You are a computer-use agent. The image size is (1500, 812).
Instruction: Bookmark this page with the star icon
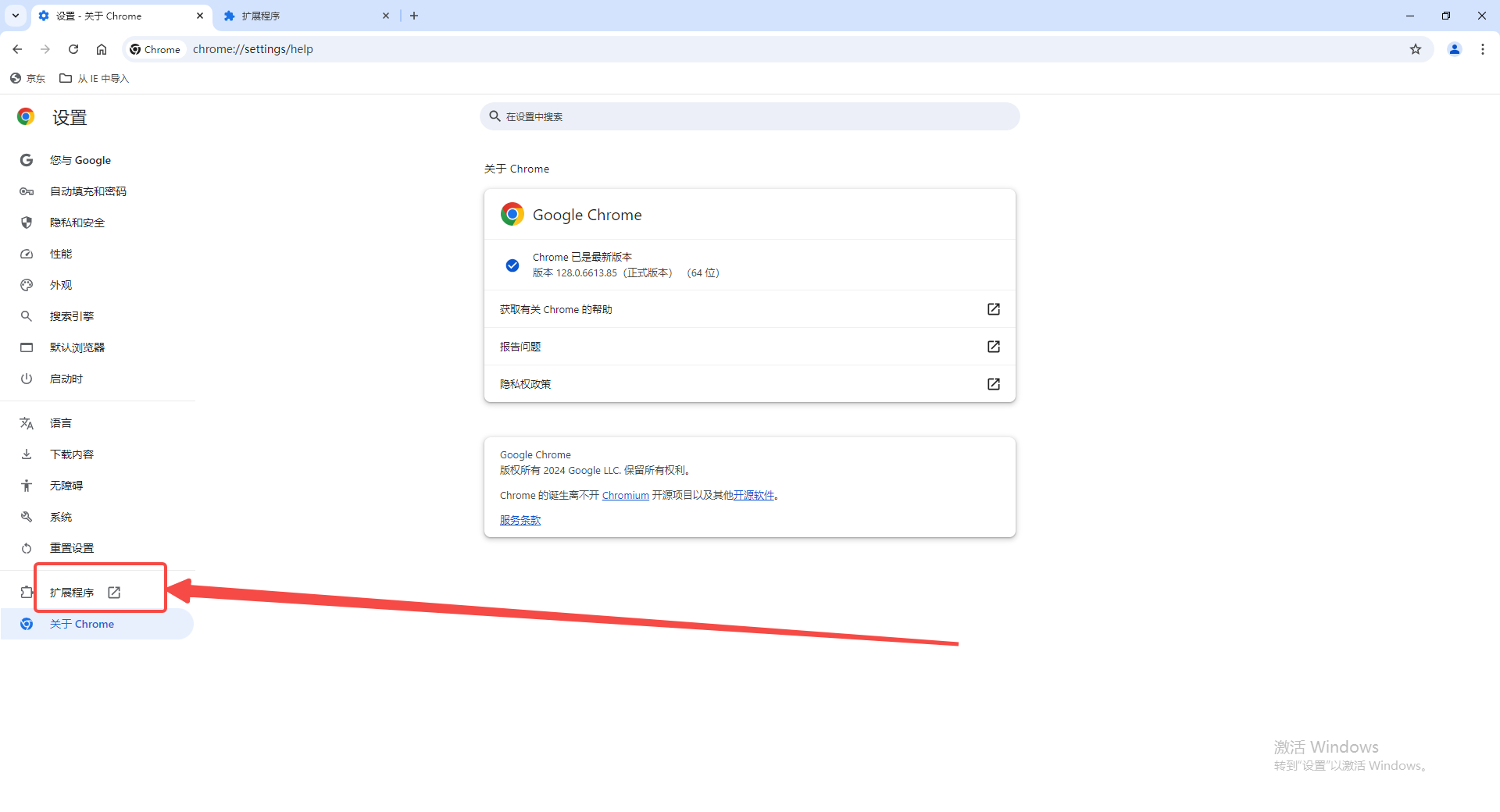pos(1416,49)
